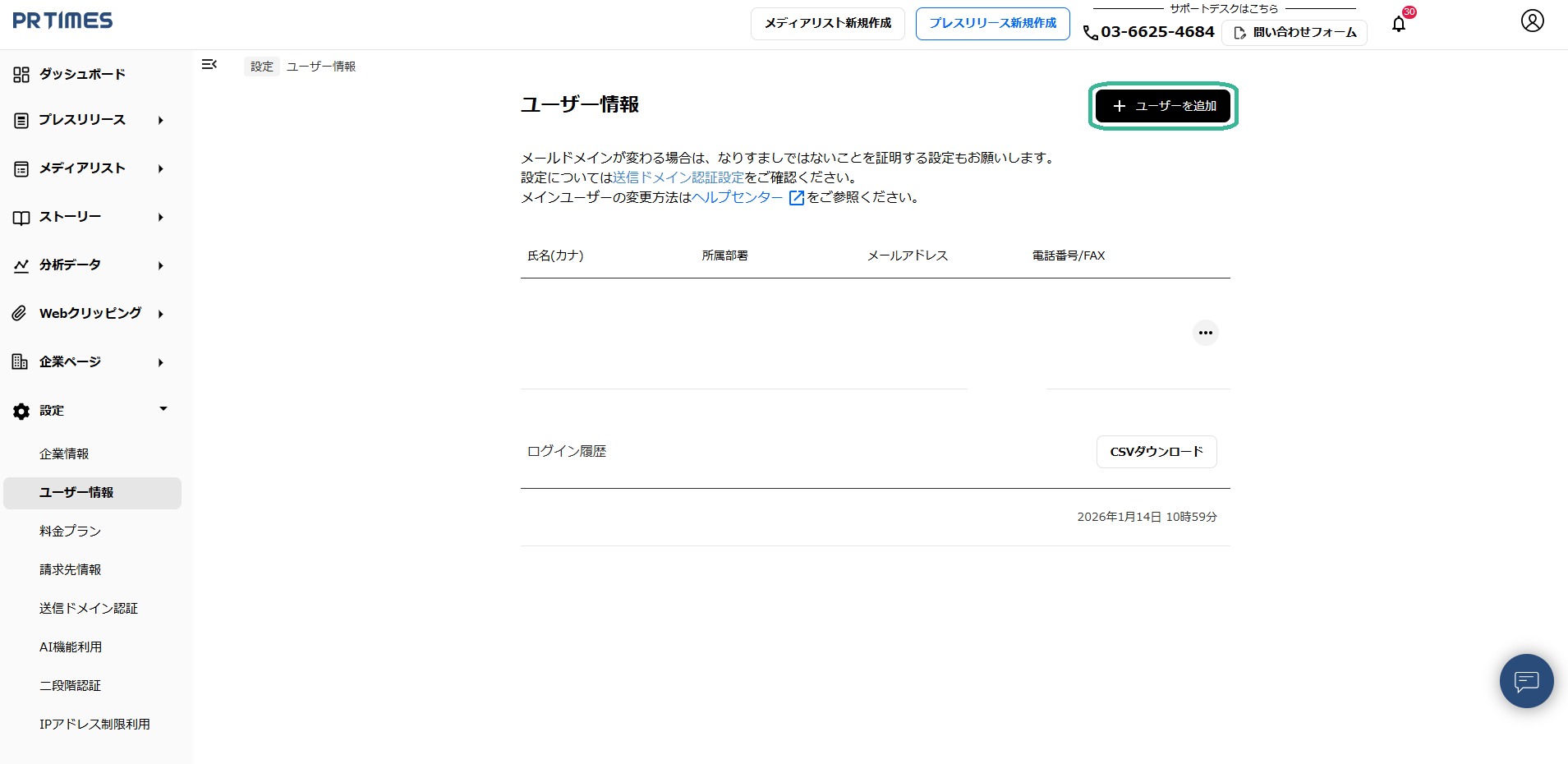Click the ユーザーを追加 button
The image size is (1568, 764).
pos(1162,106)
